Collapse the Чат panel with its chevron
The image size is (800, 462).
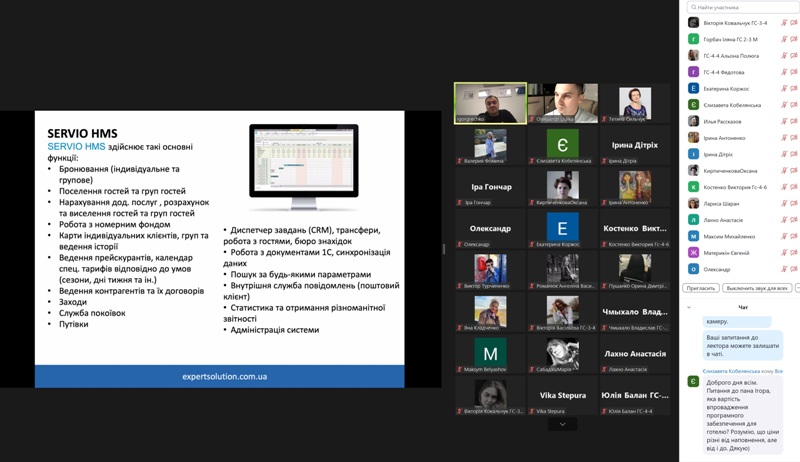click(689, 307)
